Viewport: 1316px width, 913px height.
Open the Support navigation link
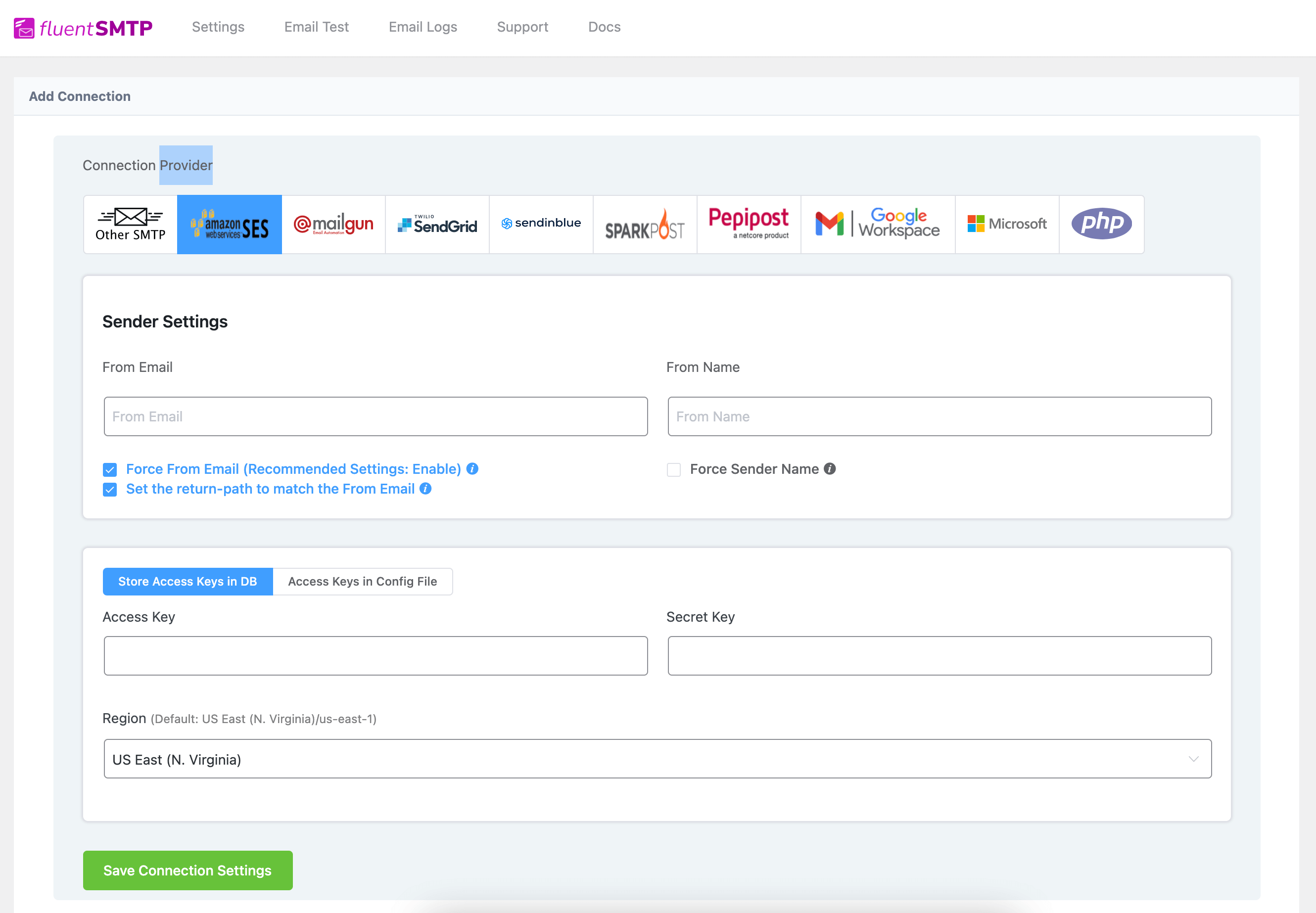(x=523, y=28)
